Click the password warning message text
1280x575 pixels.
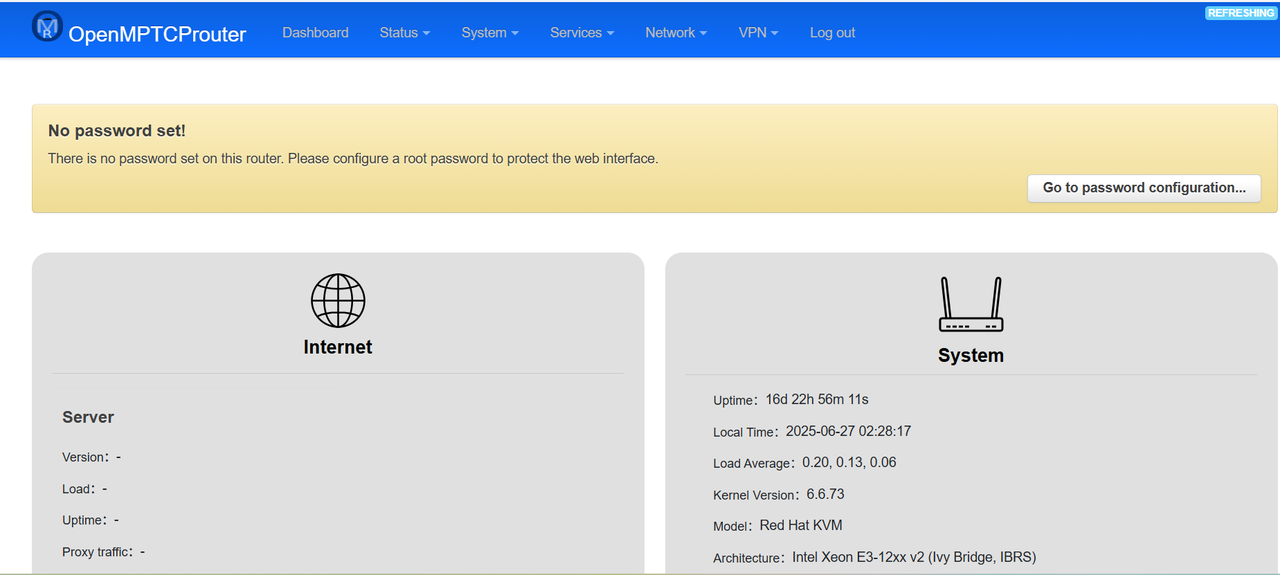[x=353, y=158]
